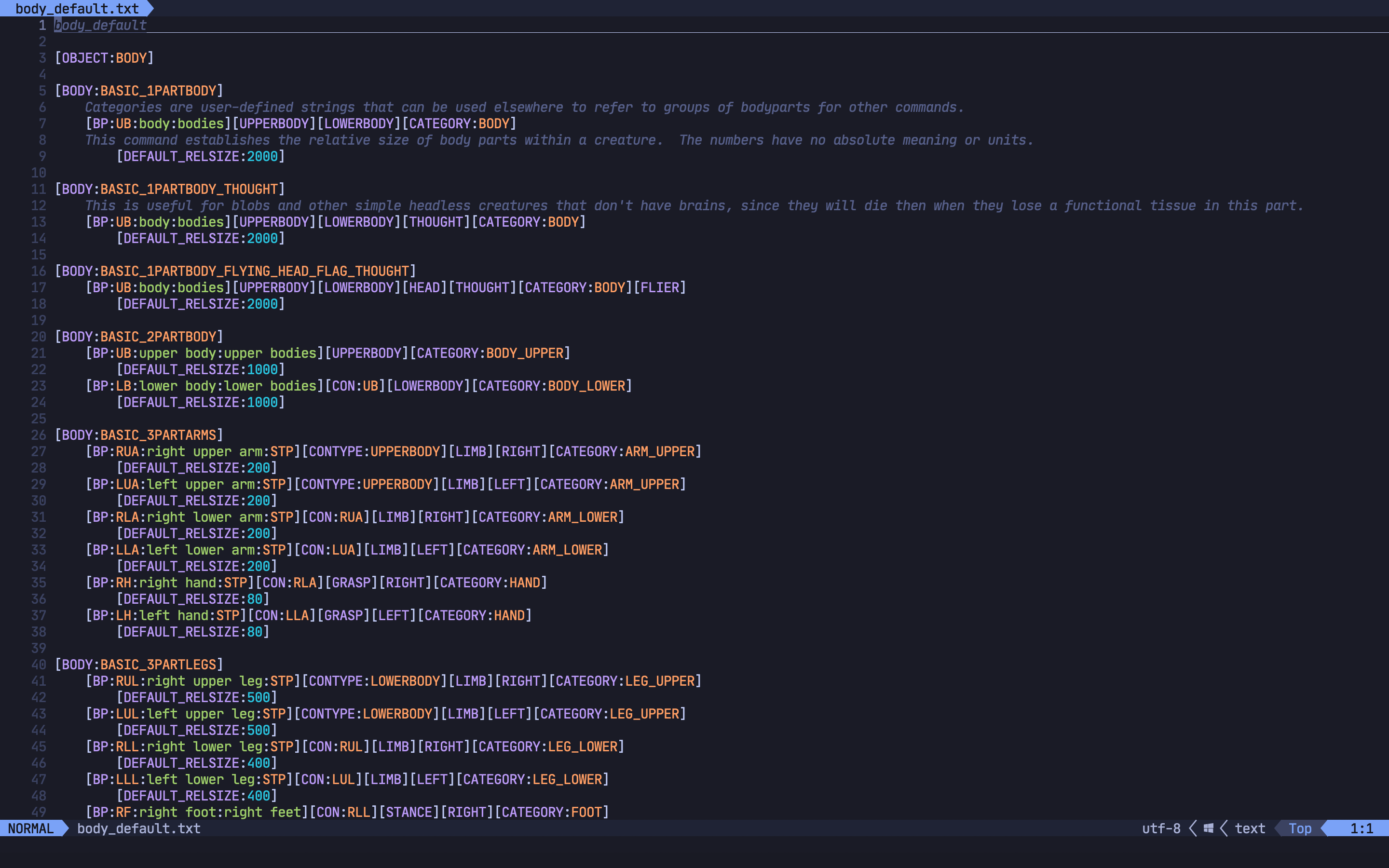Click comment starting 'Categories are user-defined strings'
The image size is (1389, 868).
(525, 108)
